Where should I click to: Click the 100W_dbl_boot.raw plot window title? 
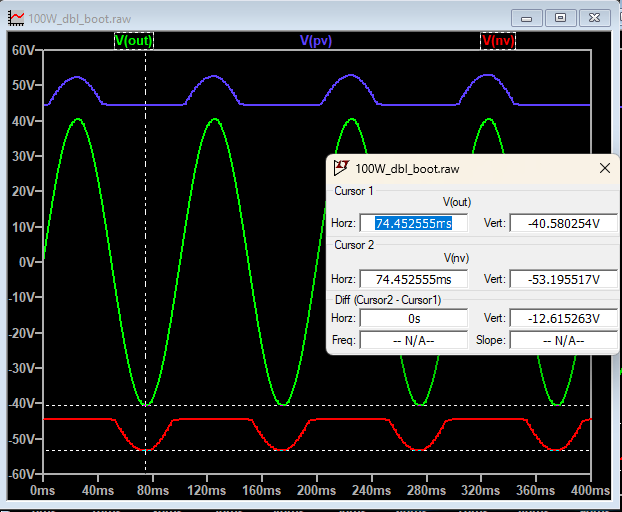[x=80, y=19]
